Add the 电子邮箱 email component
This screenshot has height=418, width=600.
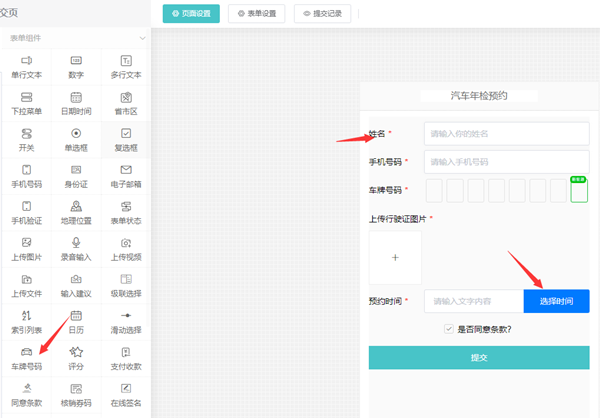pos(126,176)
